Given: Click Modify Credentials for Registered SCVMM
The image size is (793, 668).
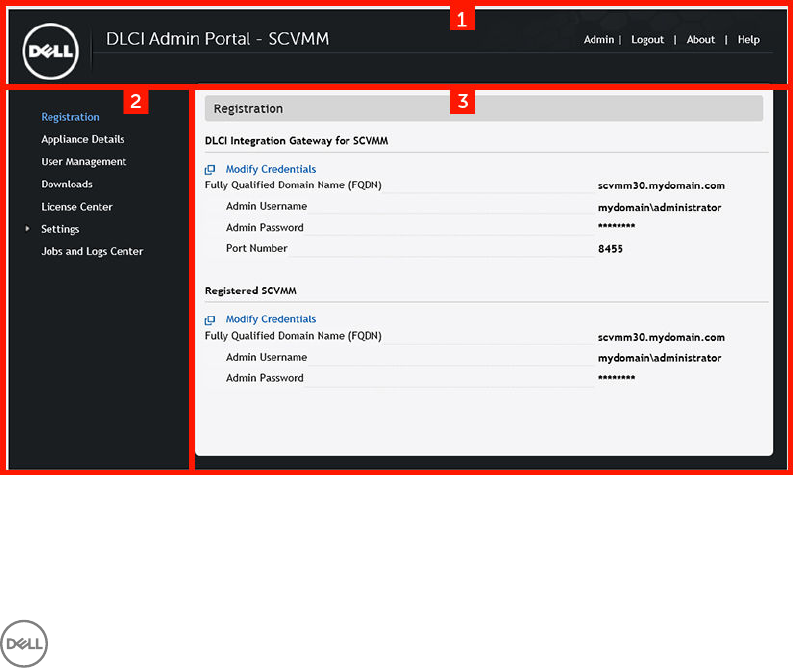Looking at the screenshot, I should (x=271, y=319).
